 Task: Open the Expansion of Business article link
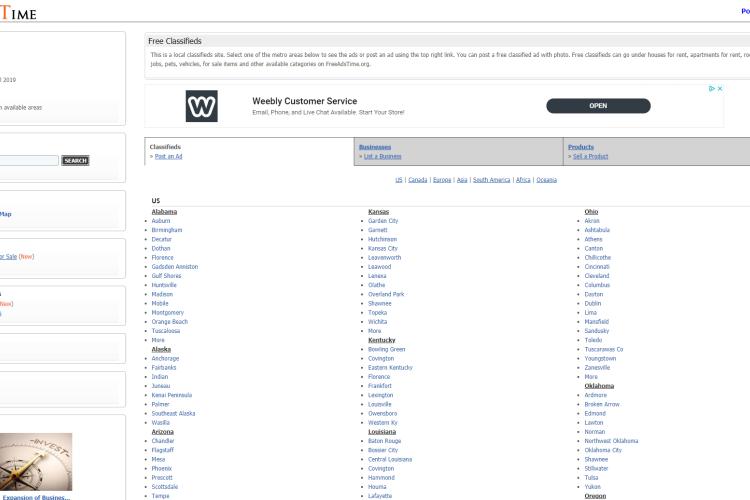36,497
